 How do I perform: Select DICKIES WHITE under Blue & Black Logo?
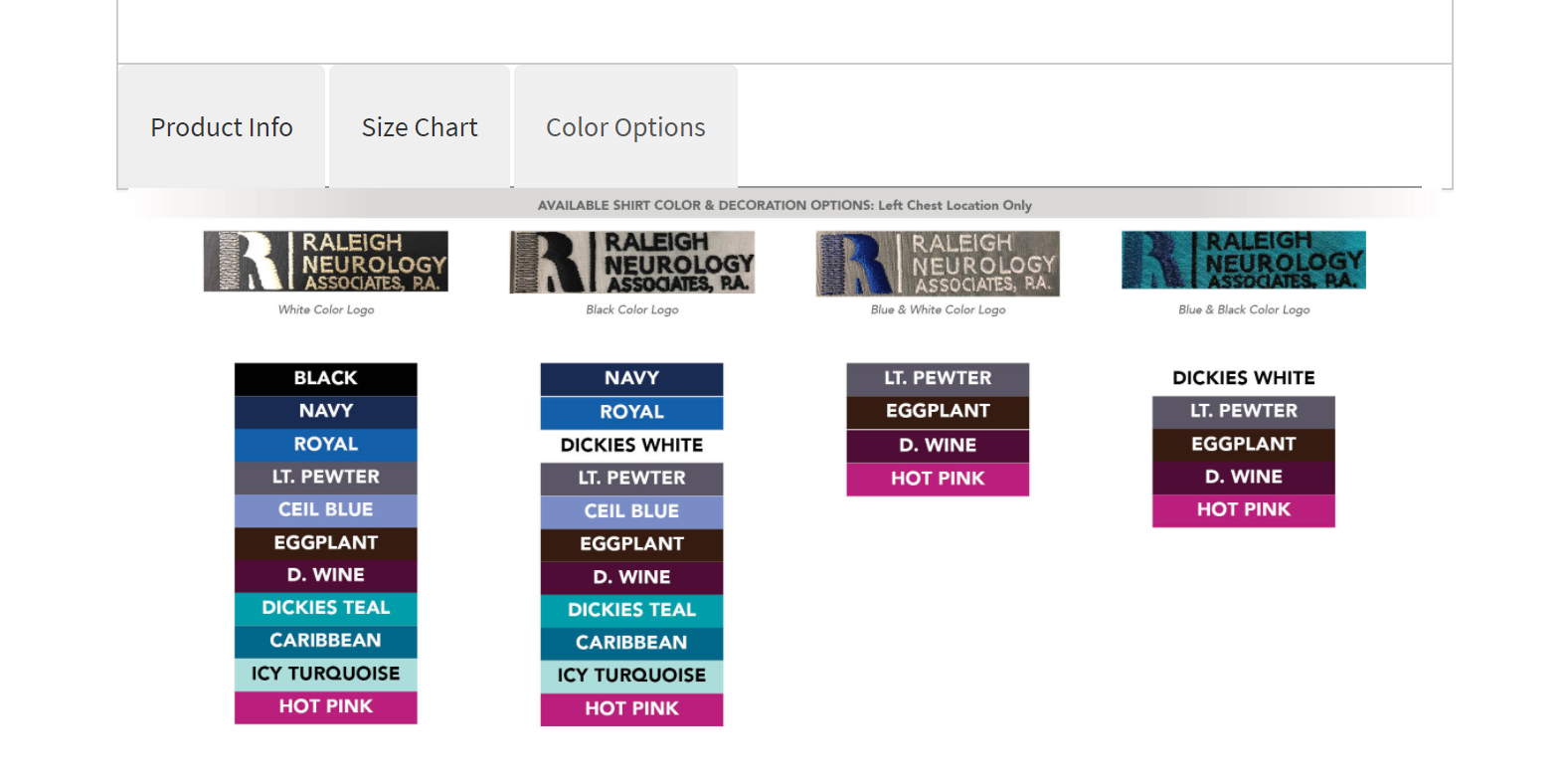(x=1244, y=379)
